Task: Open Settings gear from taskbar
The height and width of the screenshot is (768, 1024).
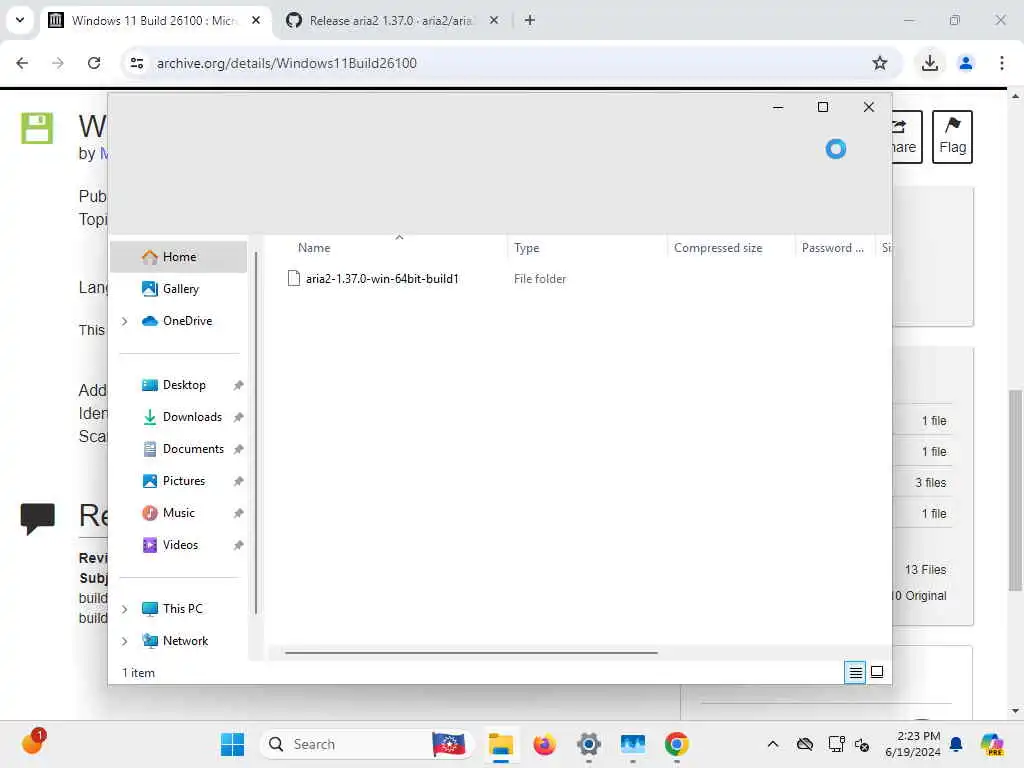Action: (588, 744)
